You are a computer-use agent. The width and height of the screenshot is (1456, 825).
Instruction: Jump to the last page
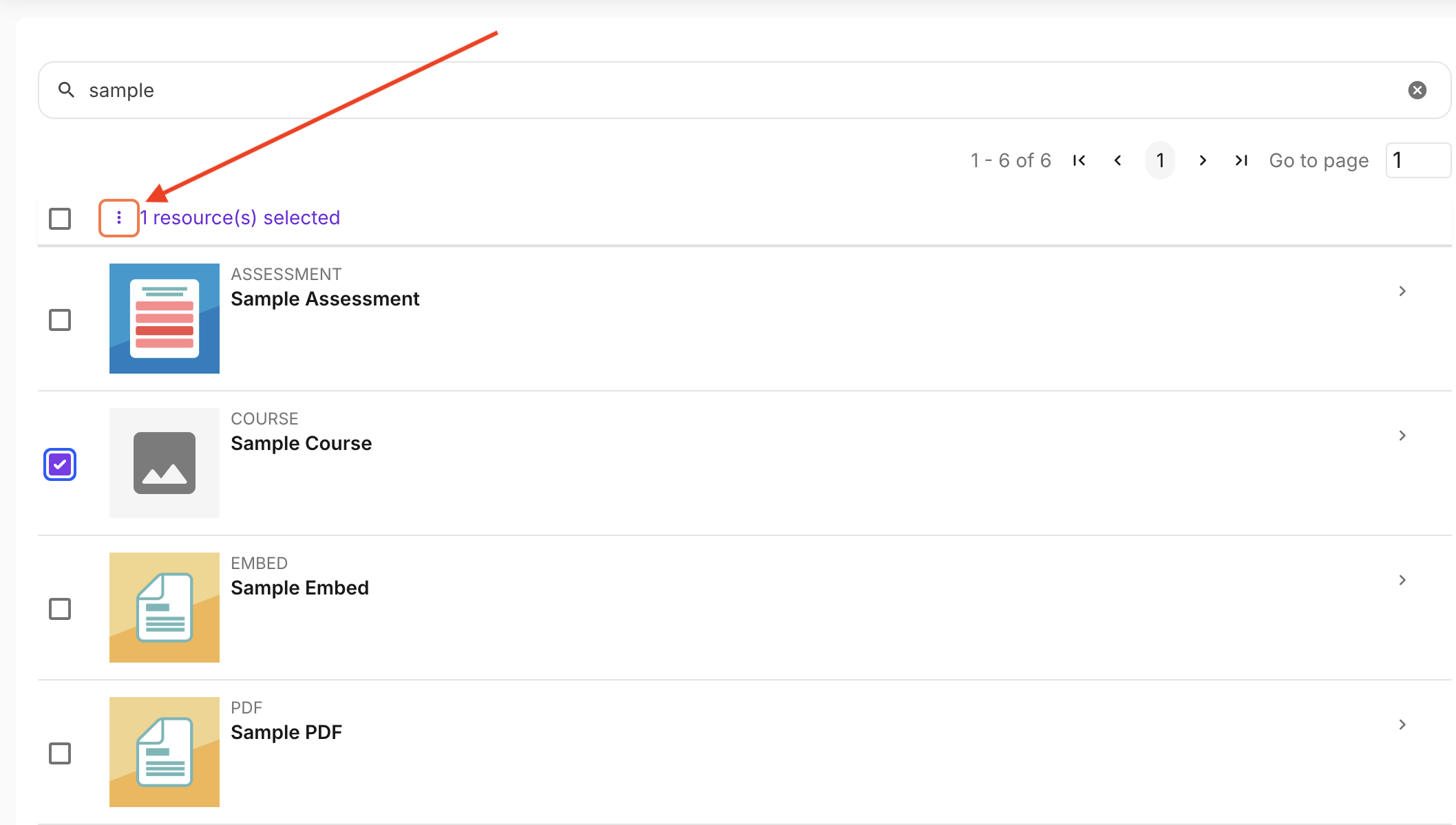click(1241, 160)
